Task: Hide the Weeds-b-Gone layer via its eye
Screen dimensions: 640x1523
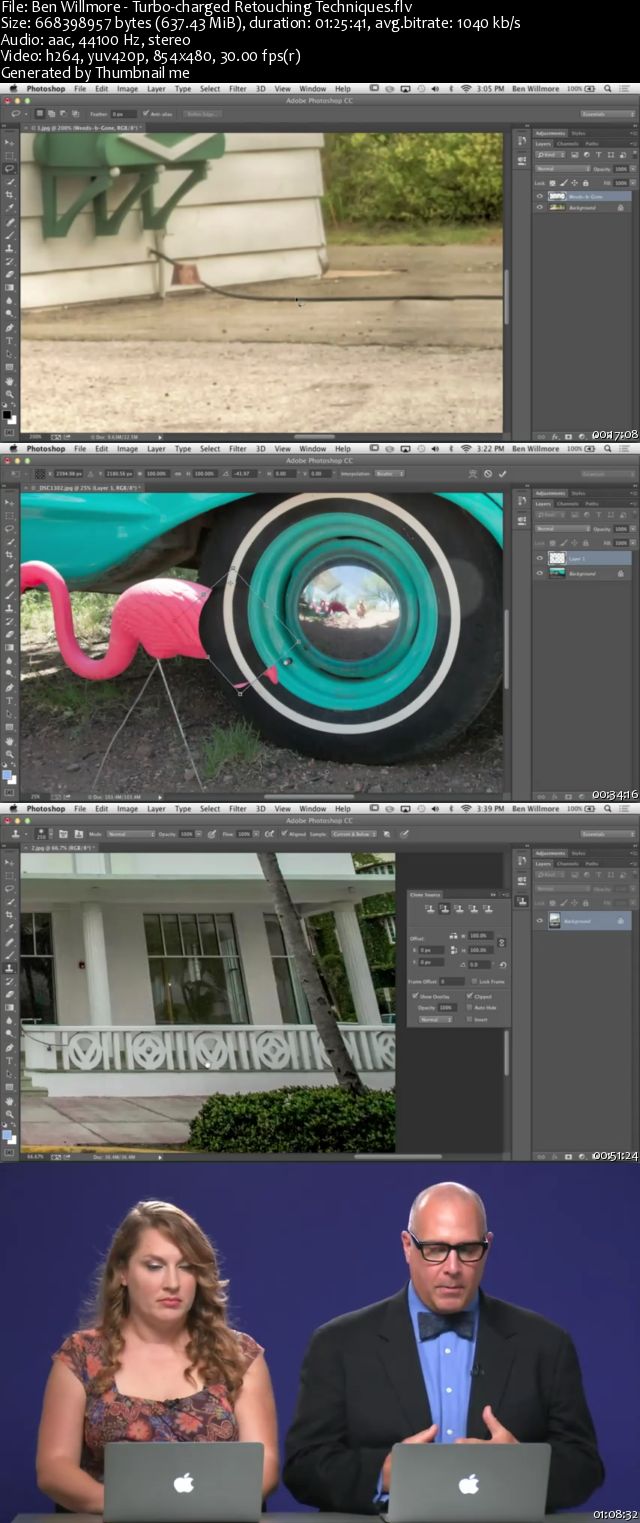Action: point(540,196)
